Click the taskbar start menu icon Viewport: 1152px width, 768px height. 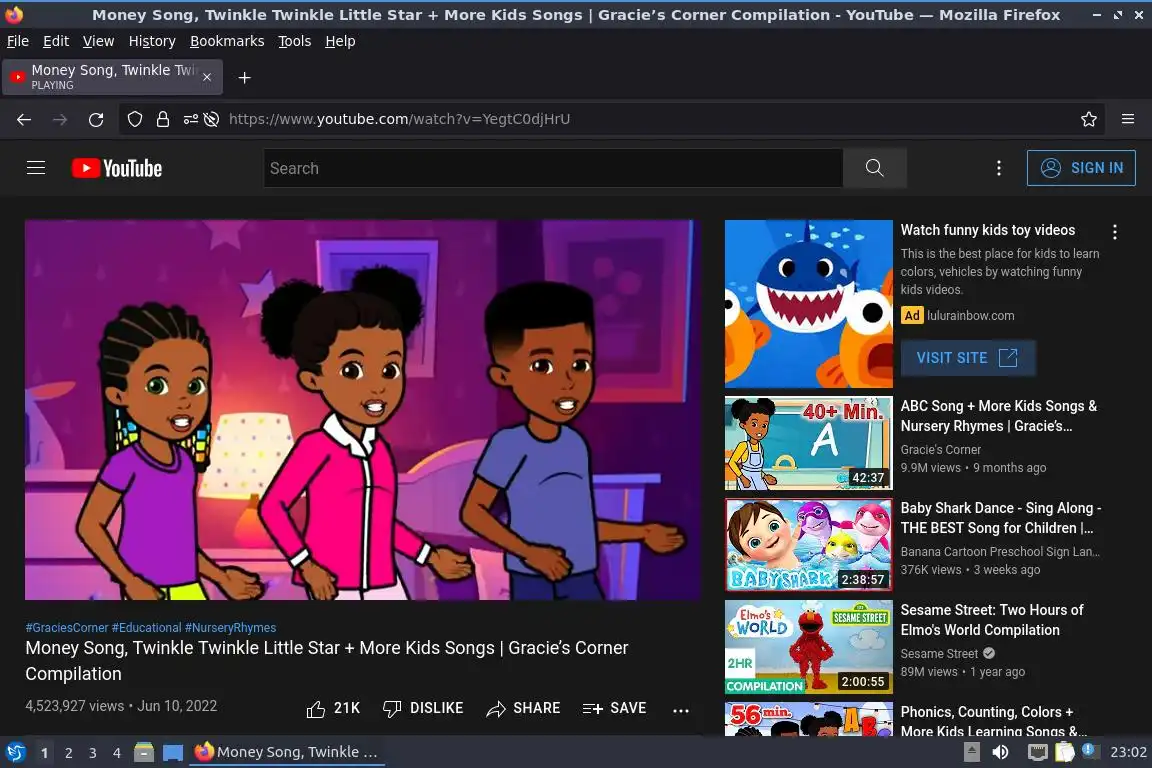tap(15, 752)
